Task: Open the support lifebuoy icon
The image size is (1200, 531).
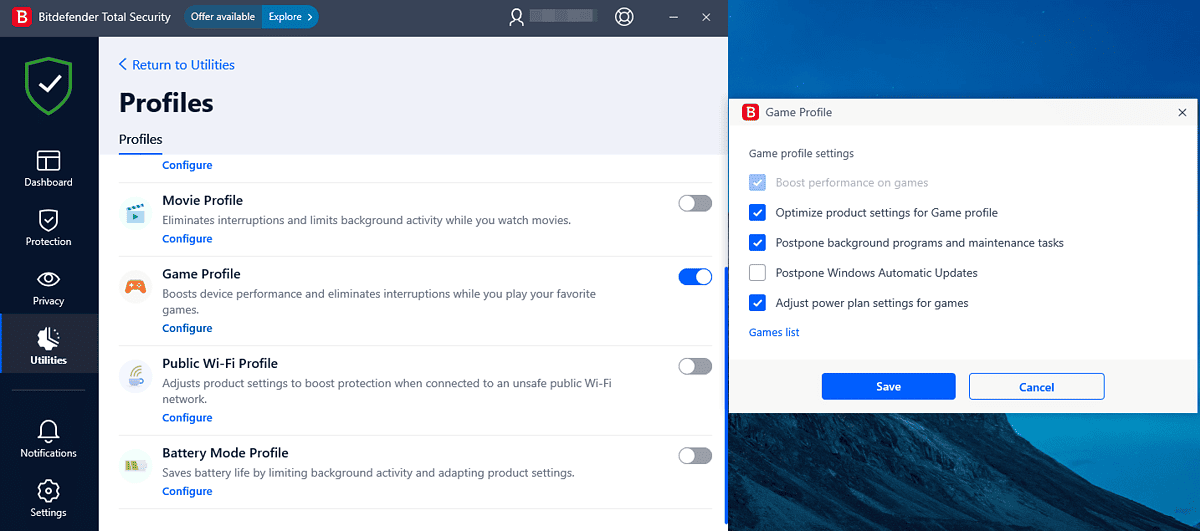Action: [625, 17]
